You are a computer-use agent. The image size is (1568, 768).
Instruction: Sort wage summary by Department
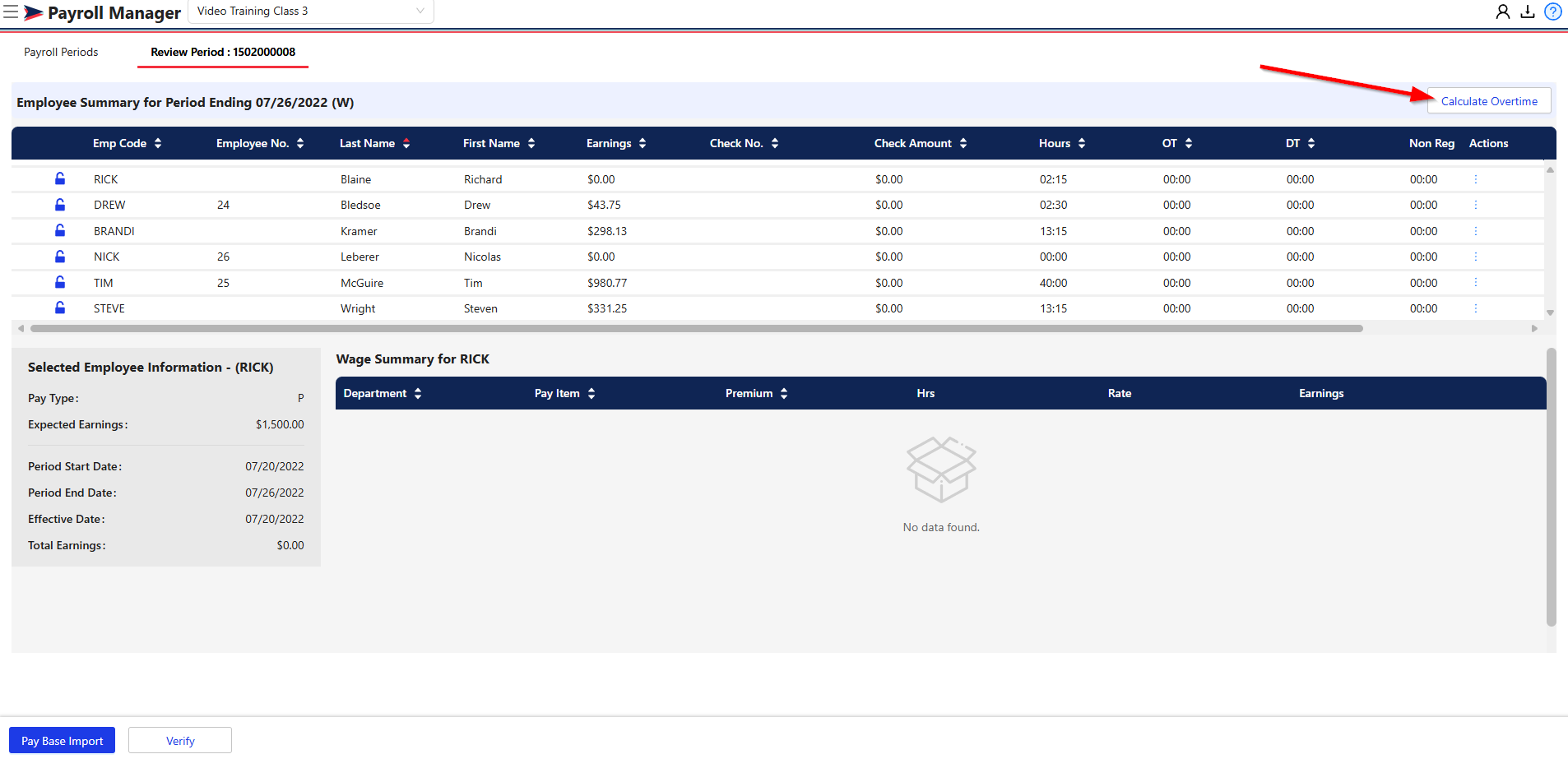[418, 393]
